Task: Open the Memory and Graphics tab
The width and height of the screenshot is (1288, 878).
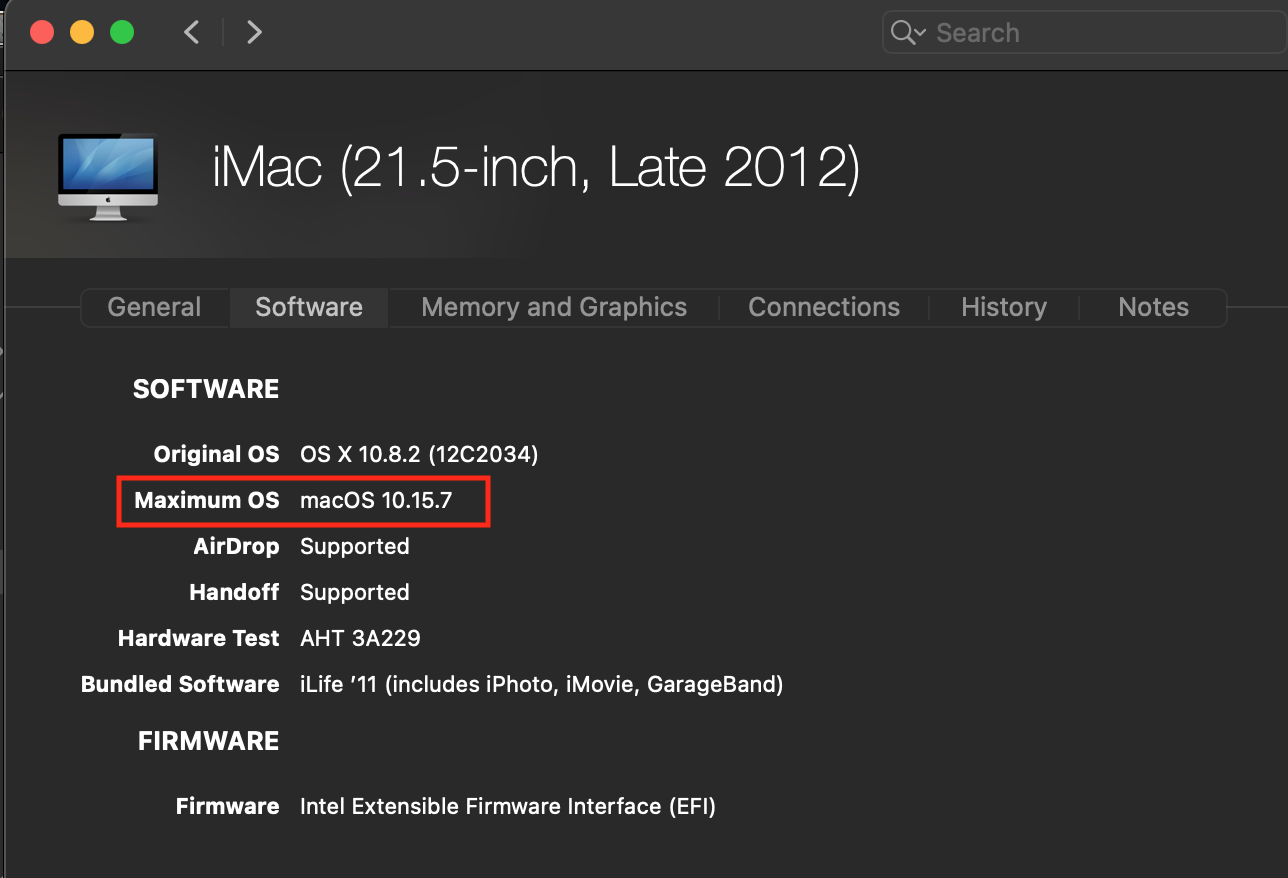Action: 554,307
